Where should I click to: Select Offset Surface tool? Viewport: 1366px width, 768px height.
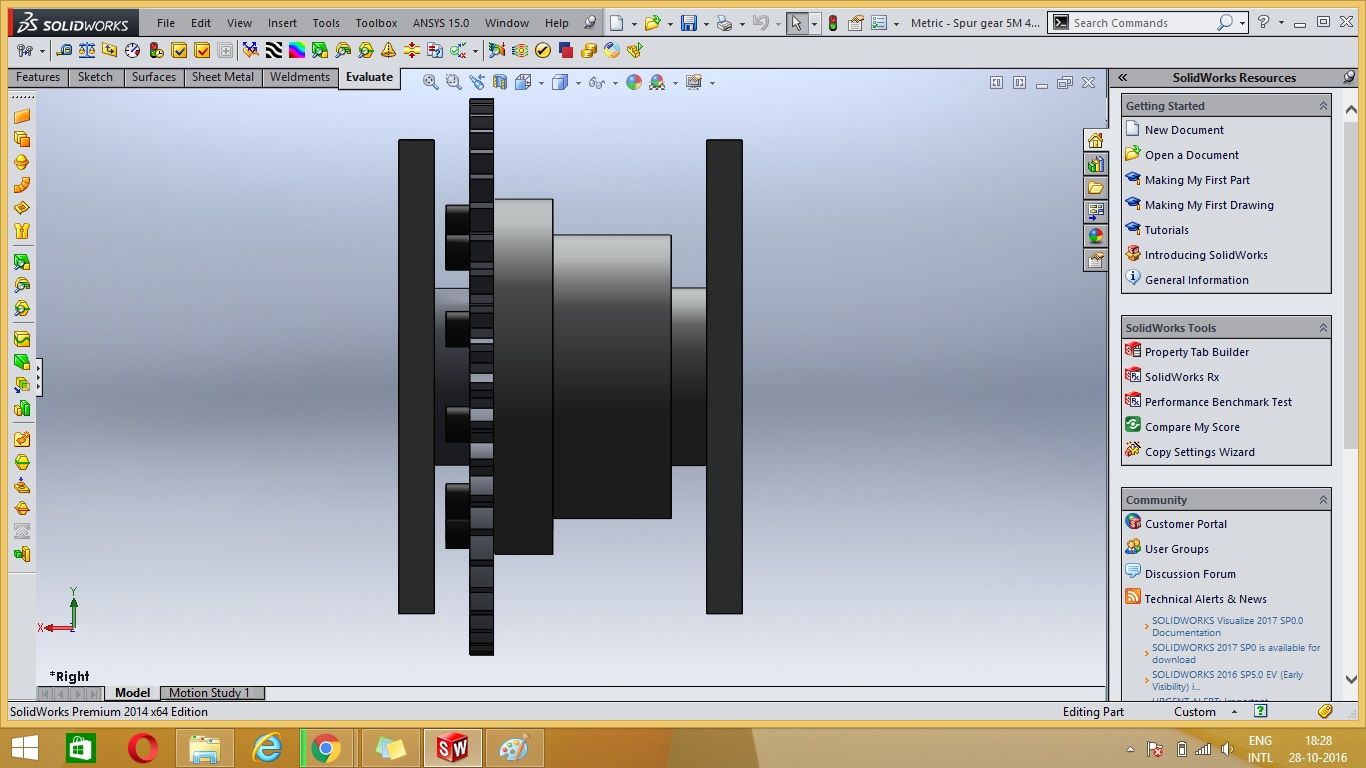22,139
